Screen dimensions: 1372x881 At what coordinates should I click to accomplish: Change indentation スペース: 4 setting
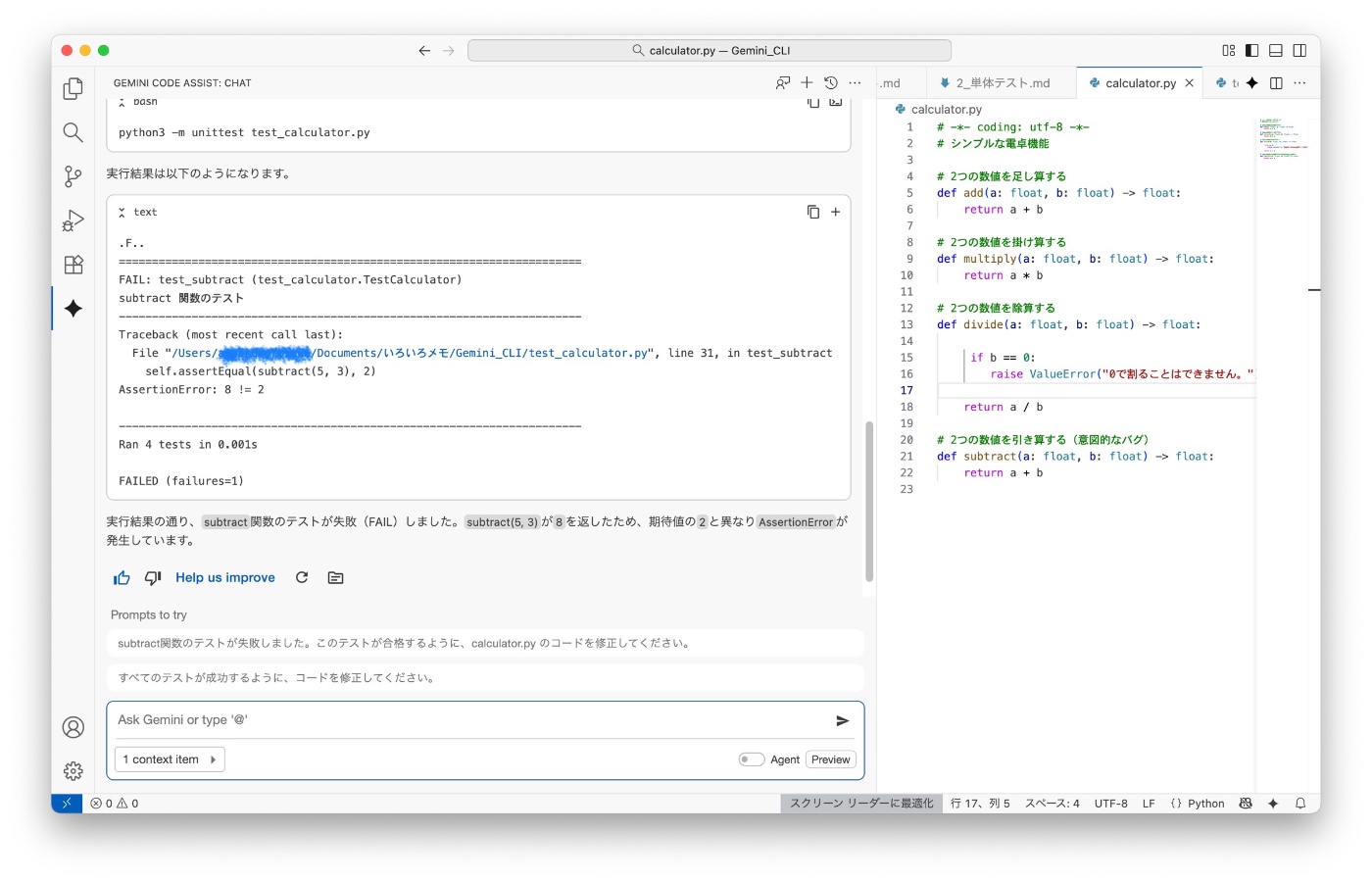click(x=1052, y=804)
